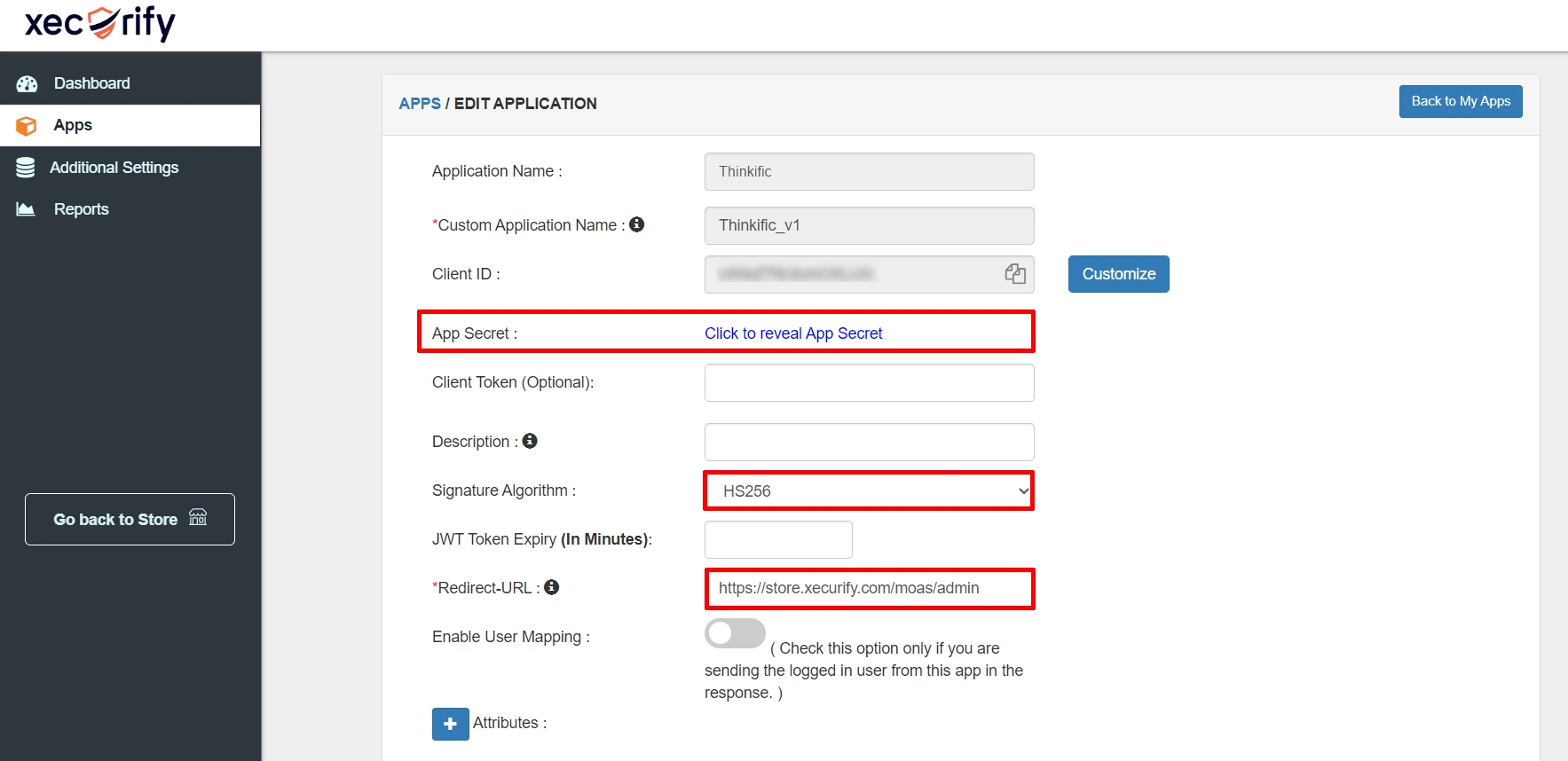The width and height of the screenshot is (1568, 761).
Task: Click the Additional Settings database icon
Action: tap(26, 168)
